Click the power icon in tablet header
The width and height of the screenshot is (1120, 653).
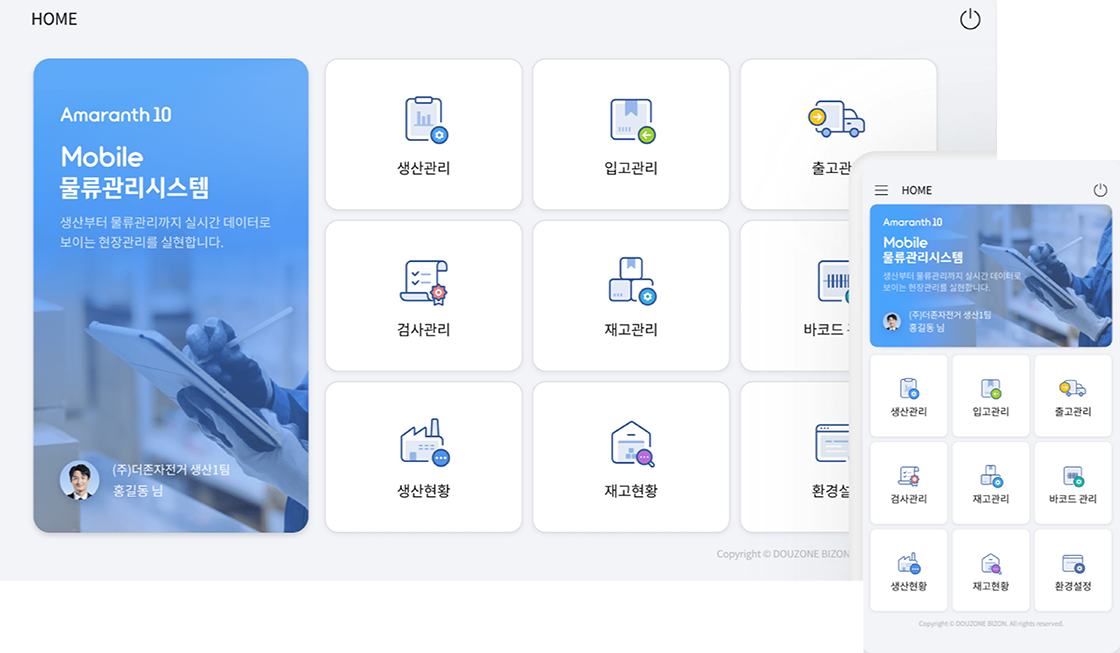click(x=970, y=19)
